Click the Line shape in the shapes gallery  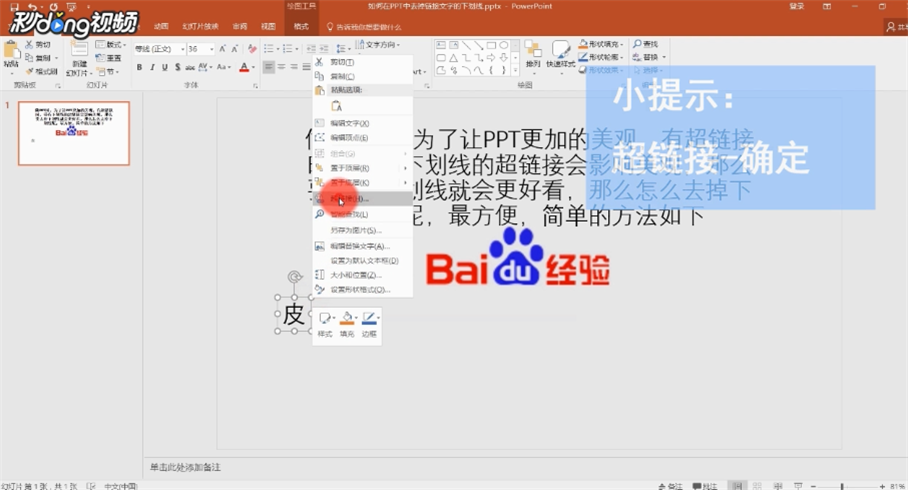coord(466,45)
